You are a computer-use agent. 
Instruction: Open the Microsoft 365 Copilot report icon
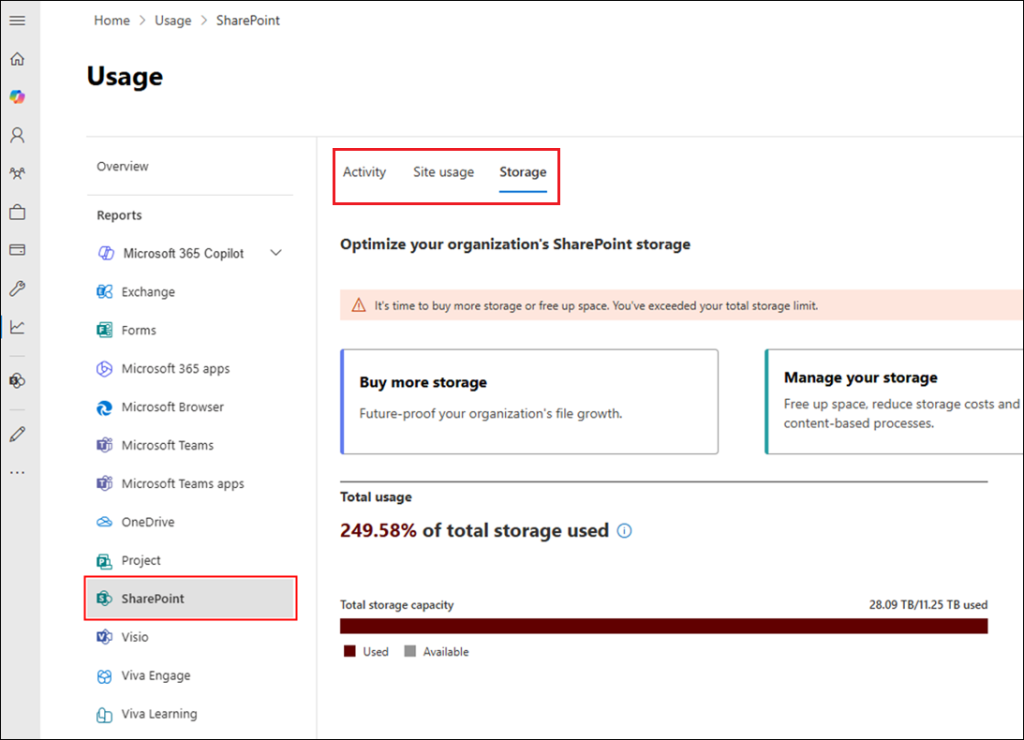106,253
